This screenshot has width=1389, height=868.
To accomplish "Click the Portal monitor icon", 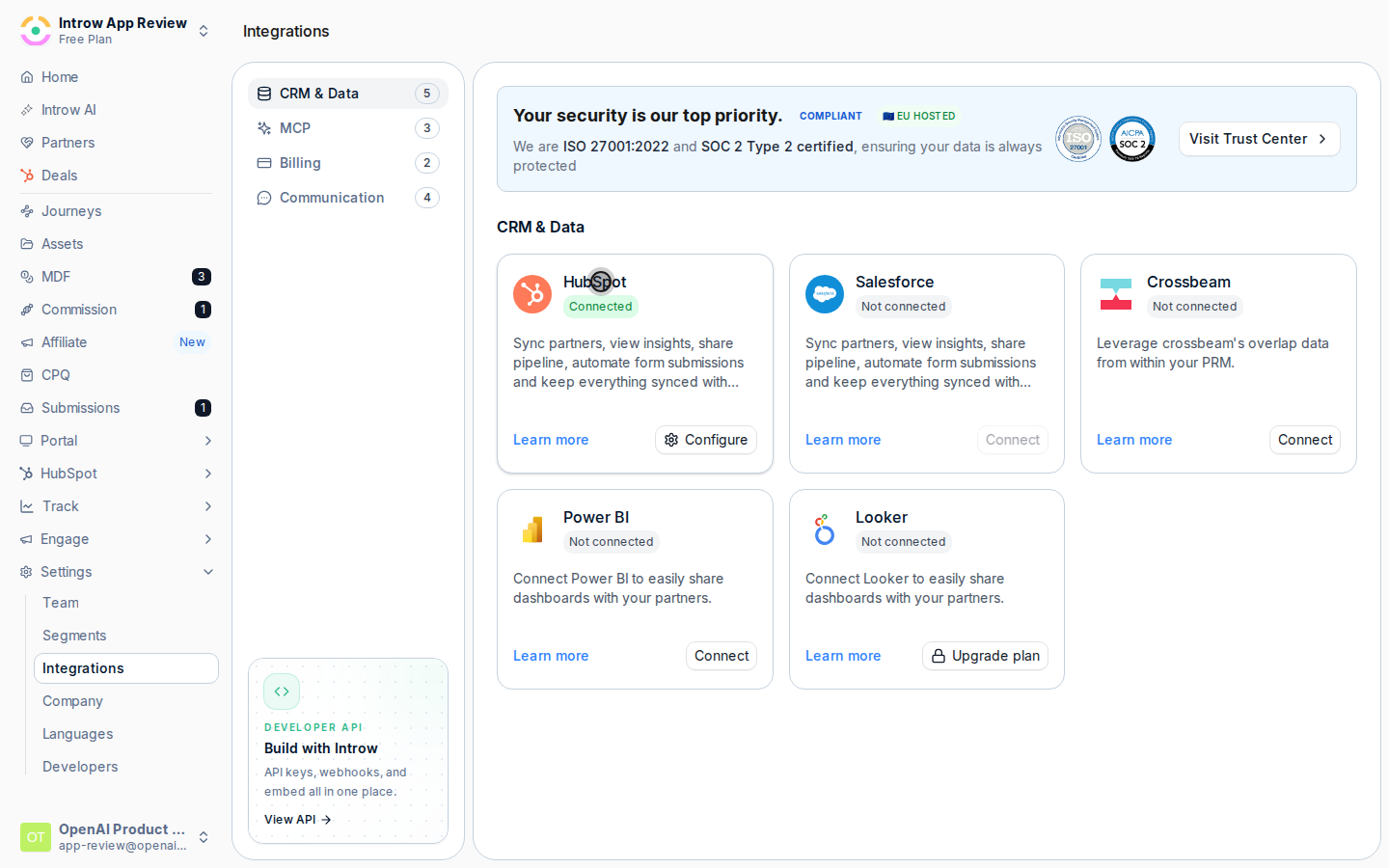I will pyautogui.click(x=26, y=441).
